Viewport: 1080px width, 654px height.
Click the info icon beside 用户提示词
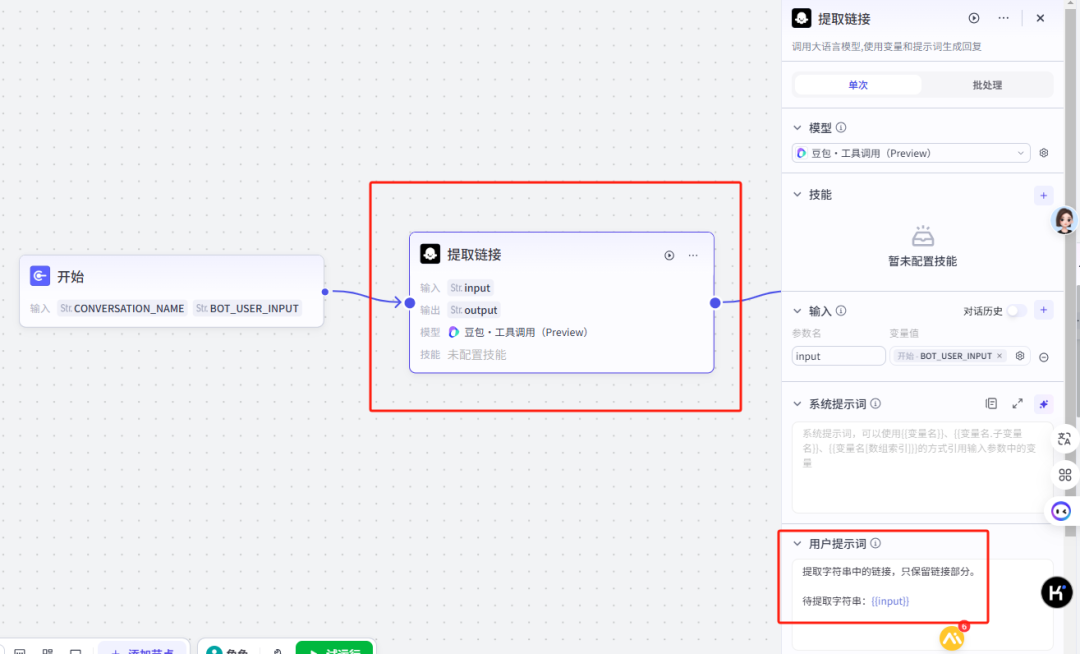(x=875, y=543)
